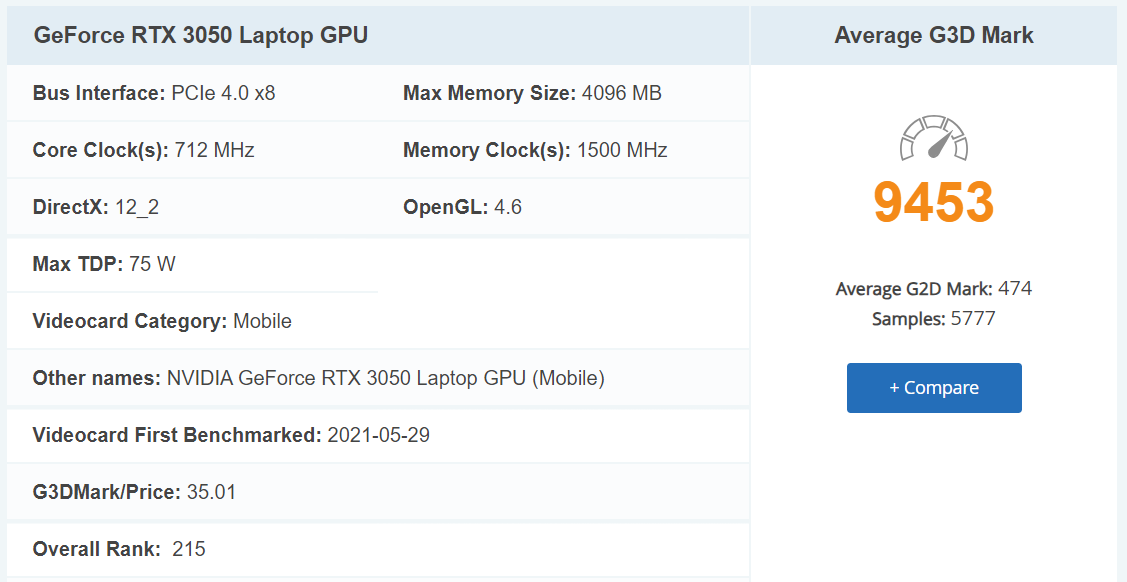Click the Videocard First Benchmarked date row

231,435
